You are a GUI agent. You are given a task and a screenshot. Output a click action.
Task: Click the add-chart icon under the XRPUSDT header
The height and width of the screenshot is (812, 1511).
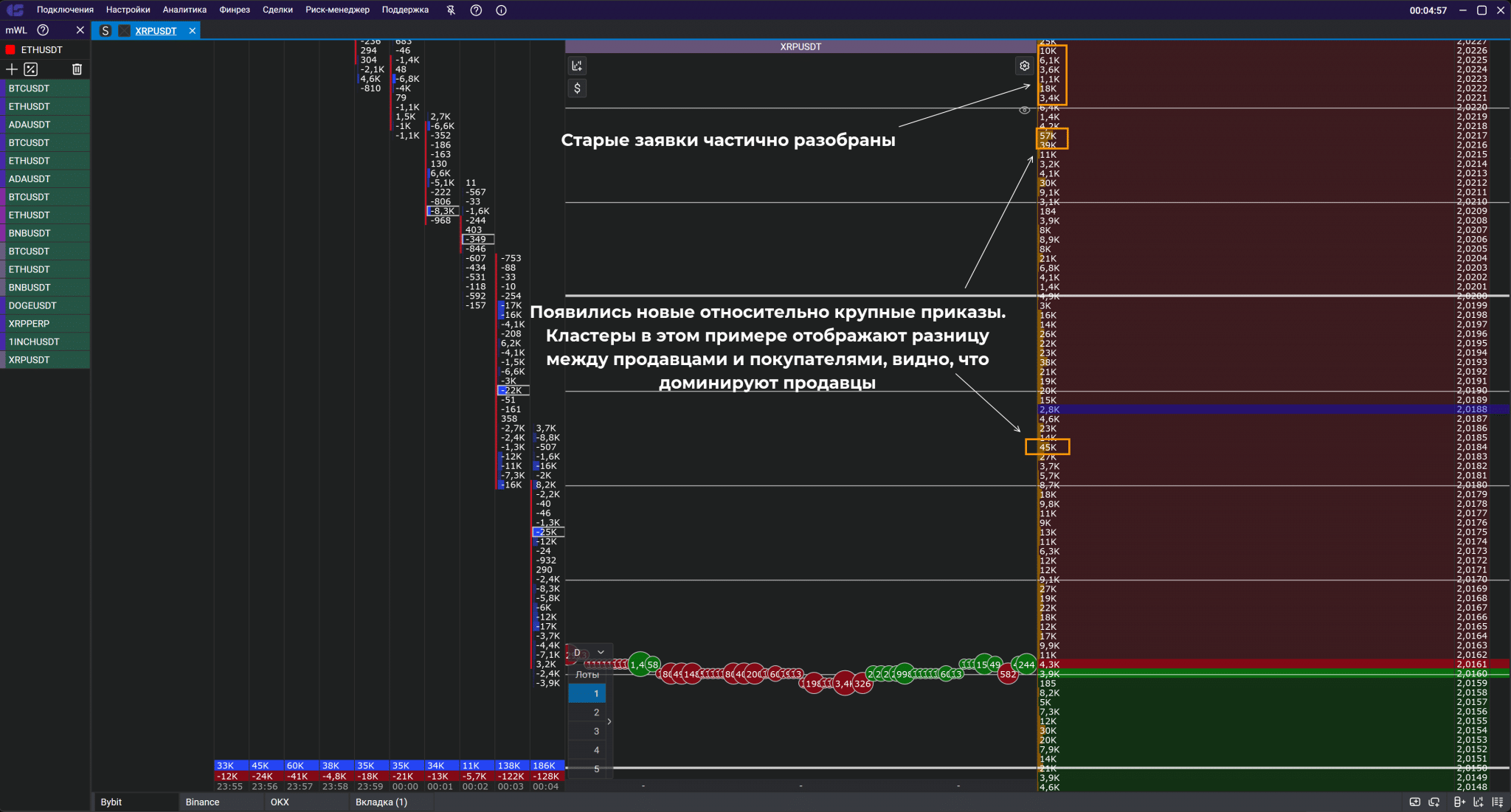[x=577, y=66]
